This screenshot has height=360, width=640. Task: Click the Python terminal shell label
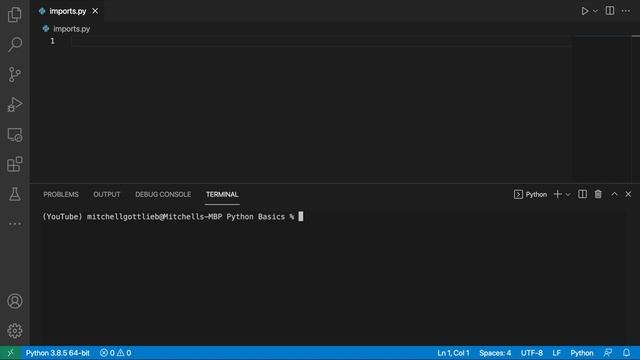coord(530,195)
